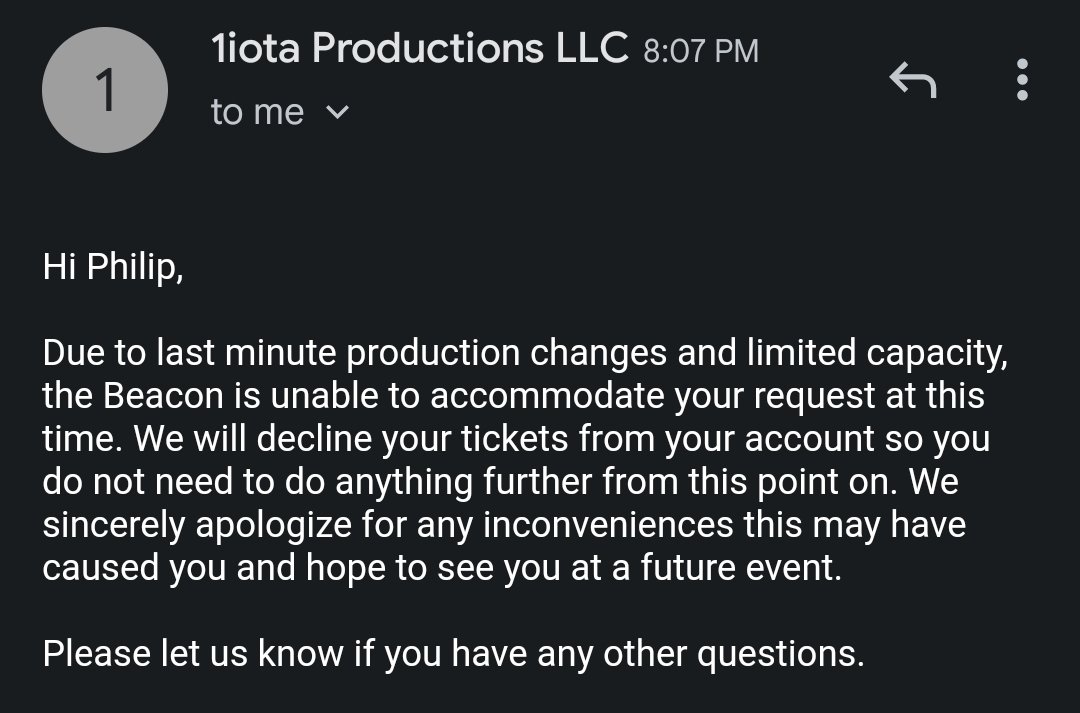
Task: Click the word 'Philip' in the greeting
Action: coord(134,267)
